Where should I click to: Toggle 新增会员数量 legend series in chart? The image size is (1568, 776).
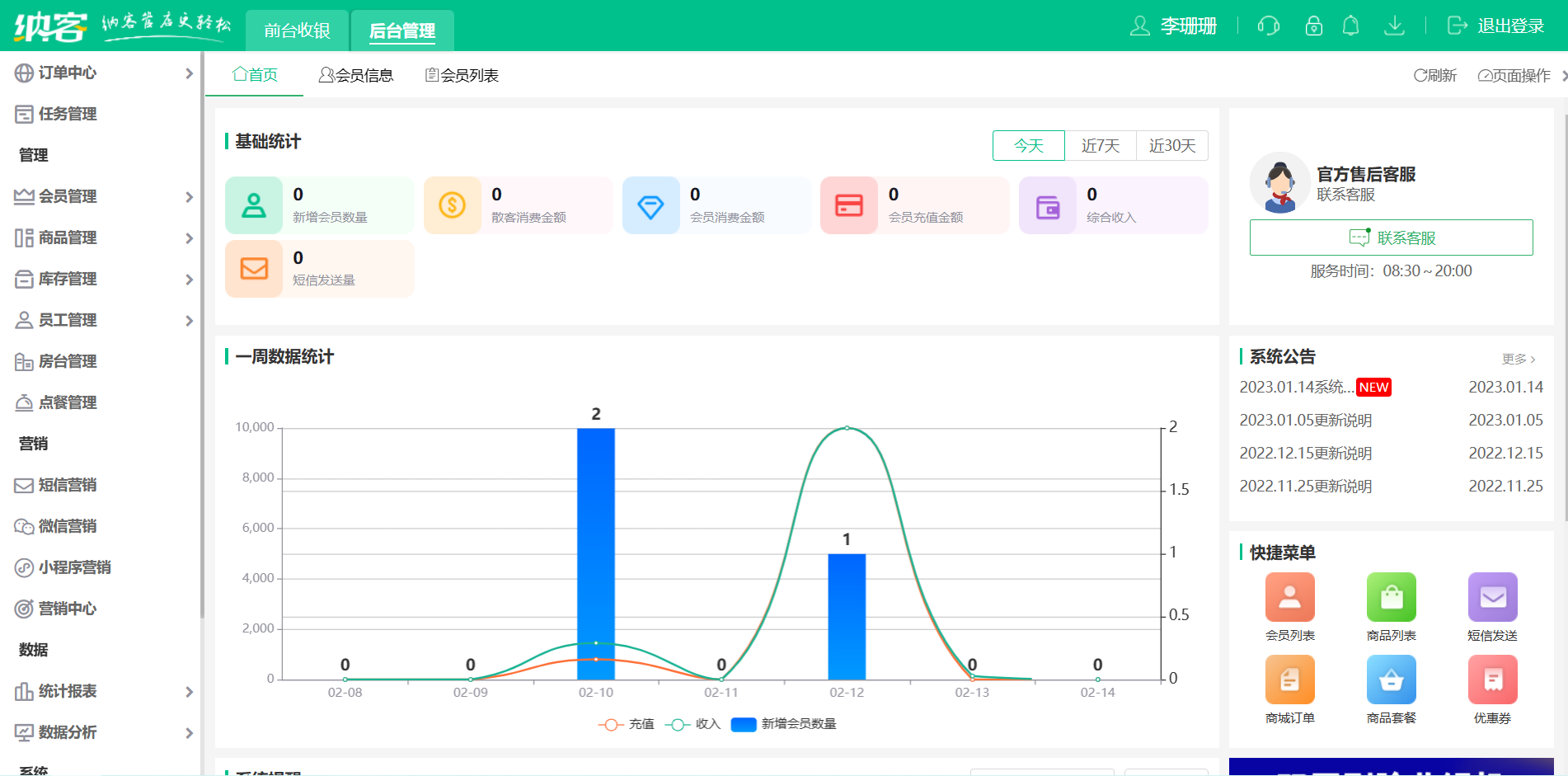tap(783, 724)
